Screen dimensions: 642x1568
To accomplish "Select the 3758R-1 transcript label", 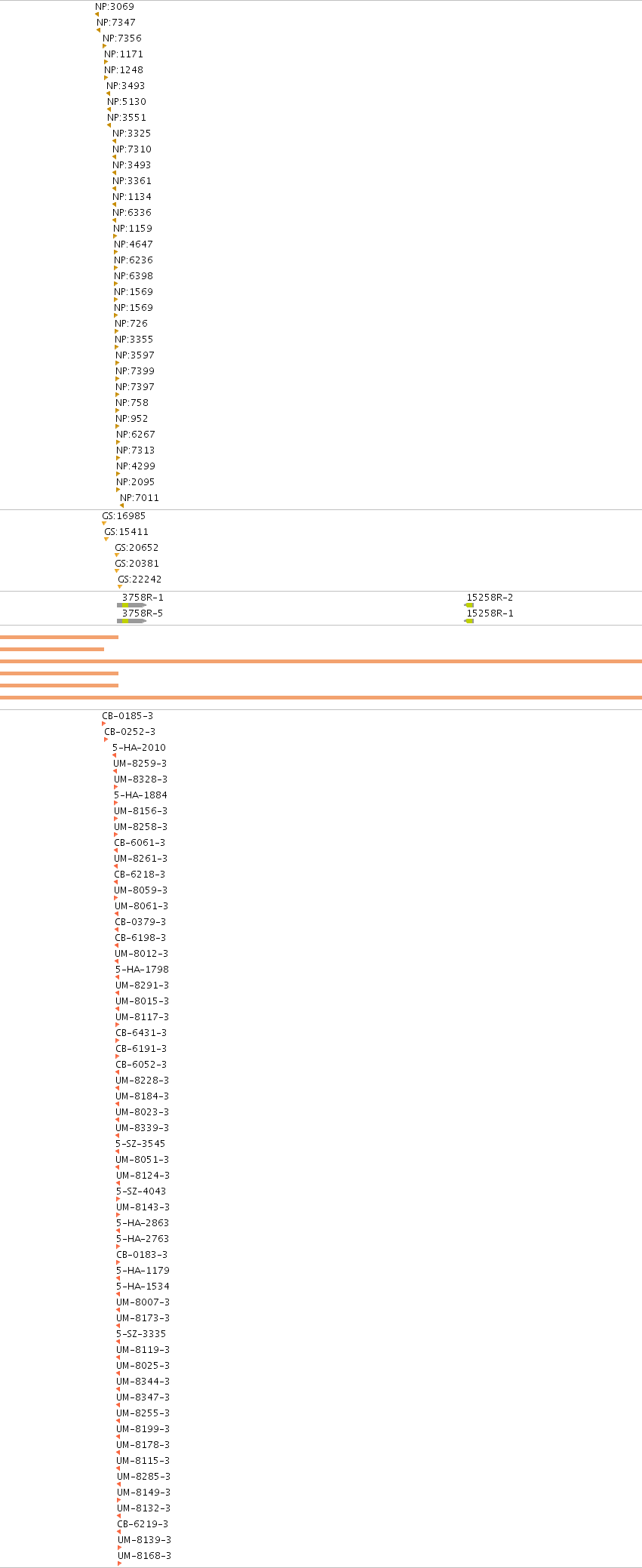I will point(143,598).
